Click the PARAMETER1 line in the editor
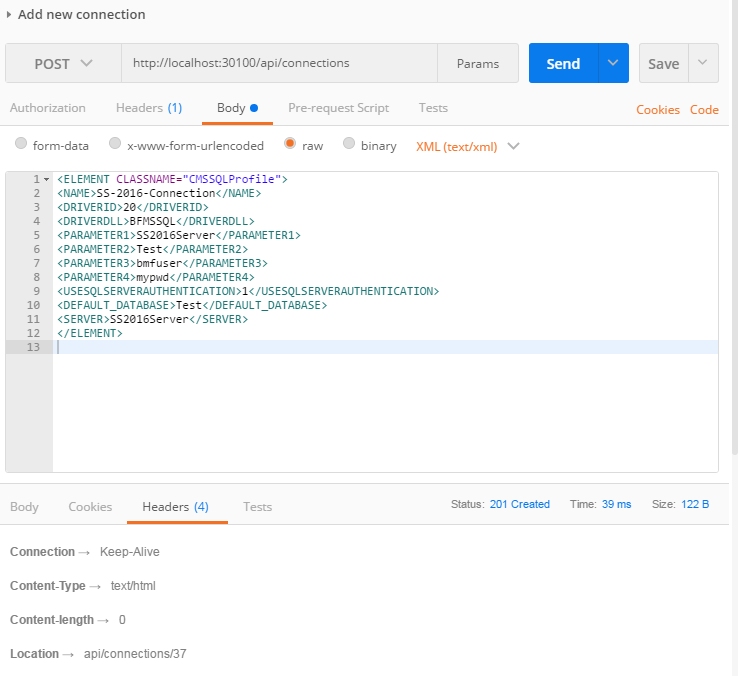739x676 pixels. click(x=179, y=235)
